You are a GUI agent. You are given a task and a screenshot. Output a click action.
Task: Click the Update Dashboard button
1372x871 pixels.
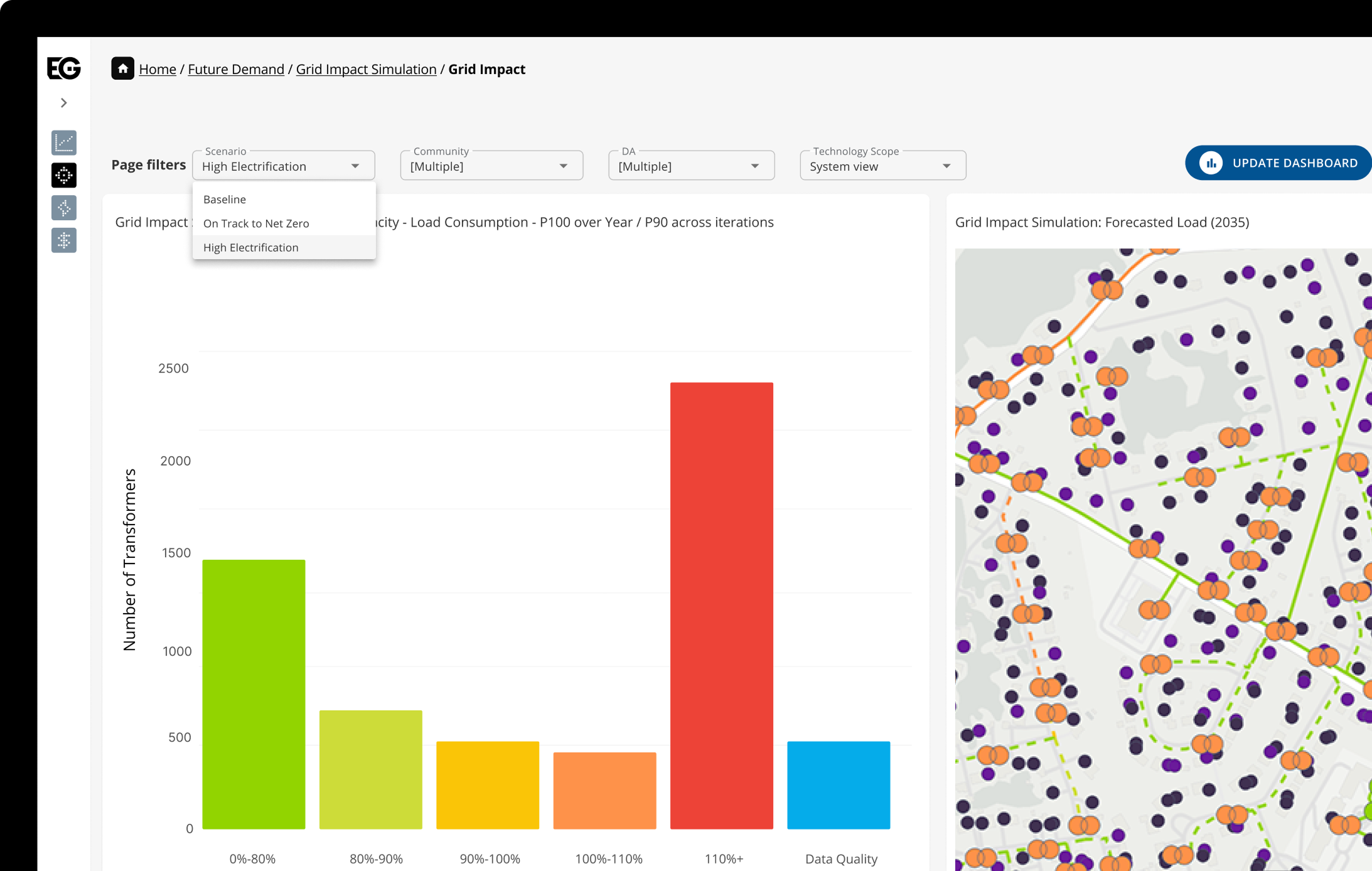(x=1278, y=163)
